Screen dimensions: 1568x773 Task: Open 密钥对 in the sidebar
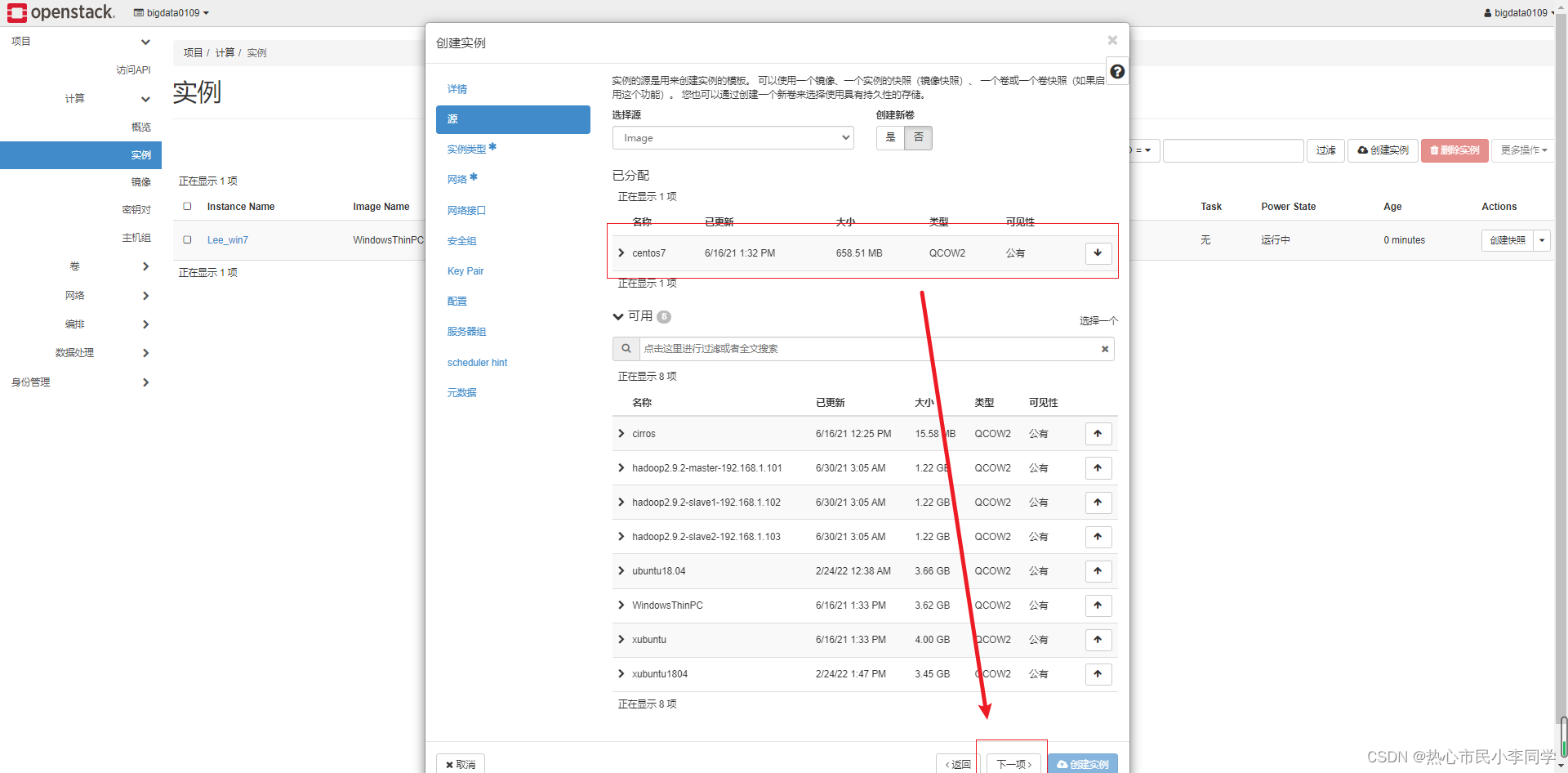136,210
